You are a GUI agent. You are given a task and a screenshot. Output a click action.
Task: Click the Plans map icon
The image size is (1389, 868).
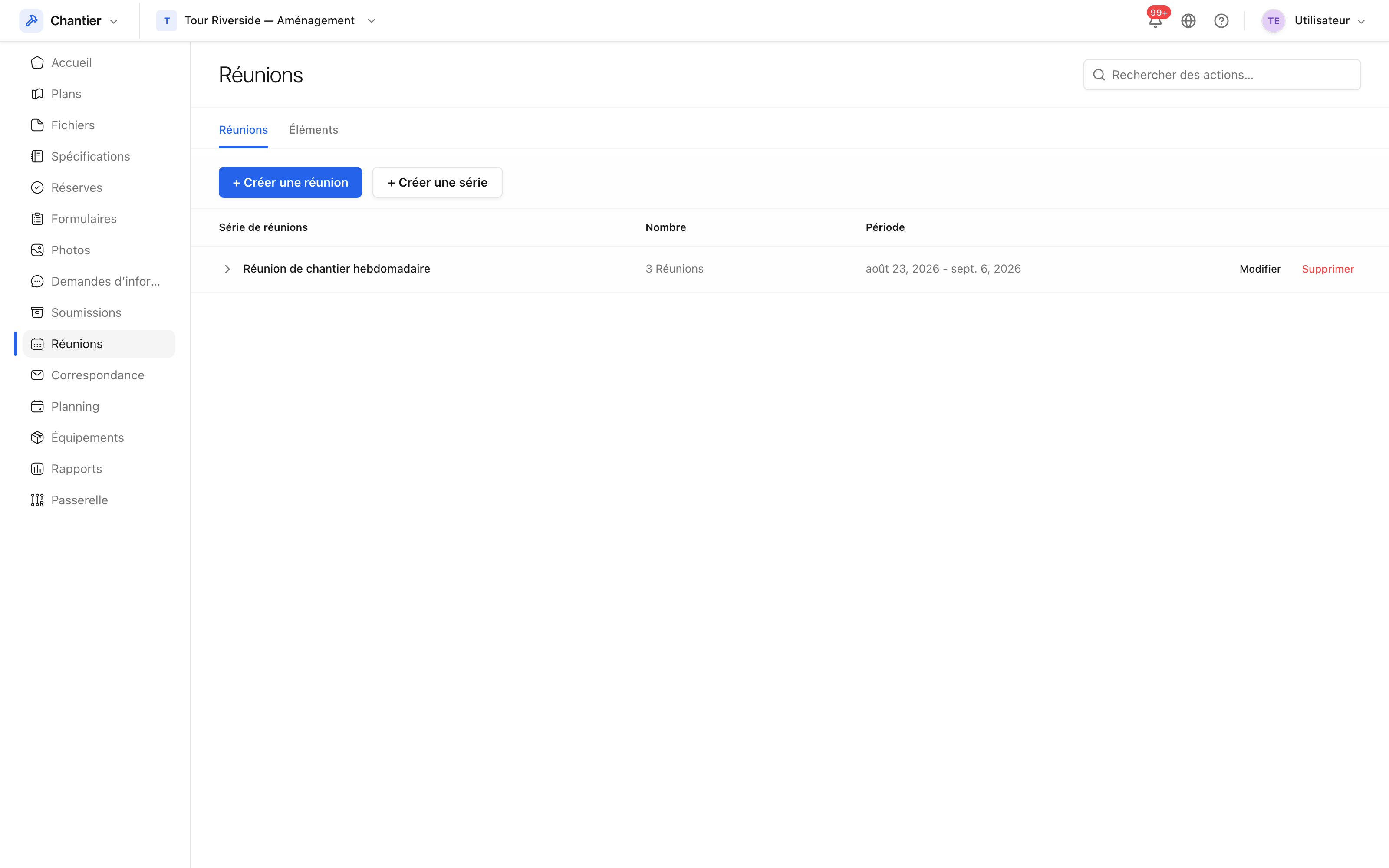(x=37, y=94)
